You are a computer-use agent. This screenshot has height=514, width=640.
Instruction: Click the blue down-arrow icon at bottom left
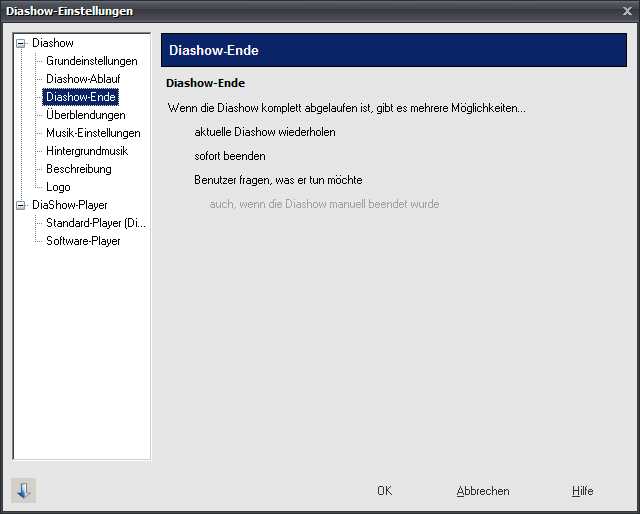click(x=24, y=490)
